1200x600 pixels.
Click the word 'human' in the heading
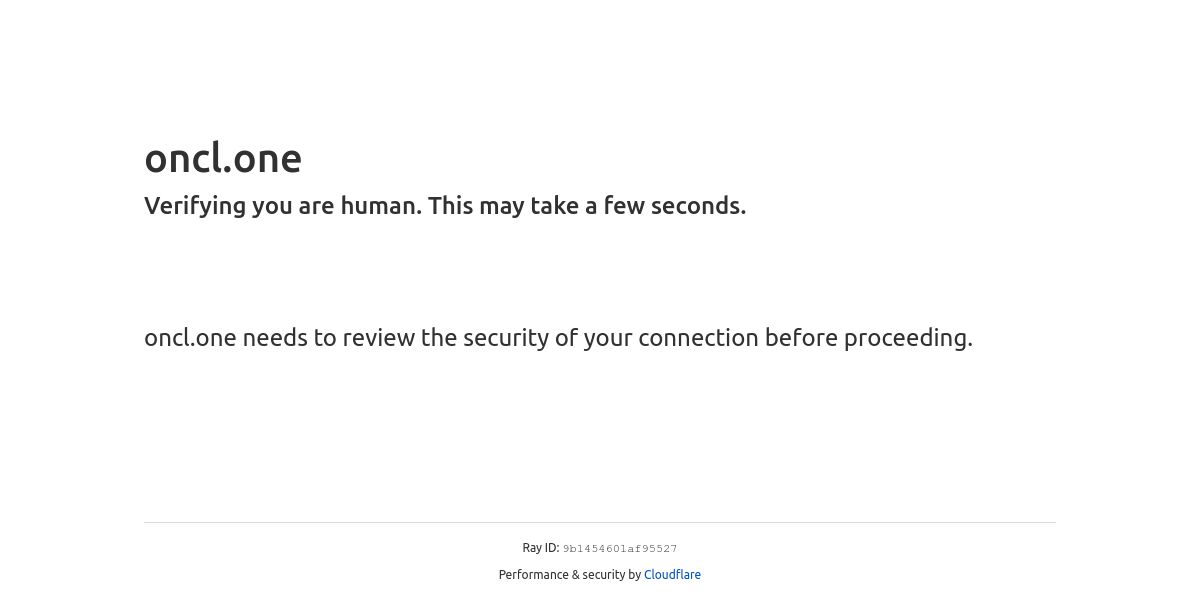point(380,206)
